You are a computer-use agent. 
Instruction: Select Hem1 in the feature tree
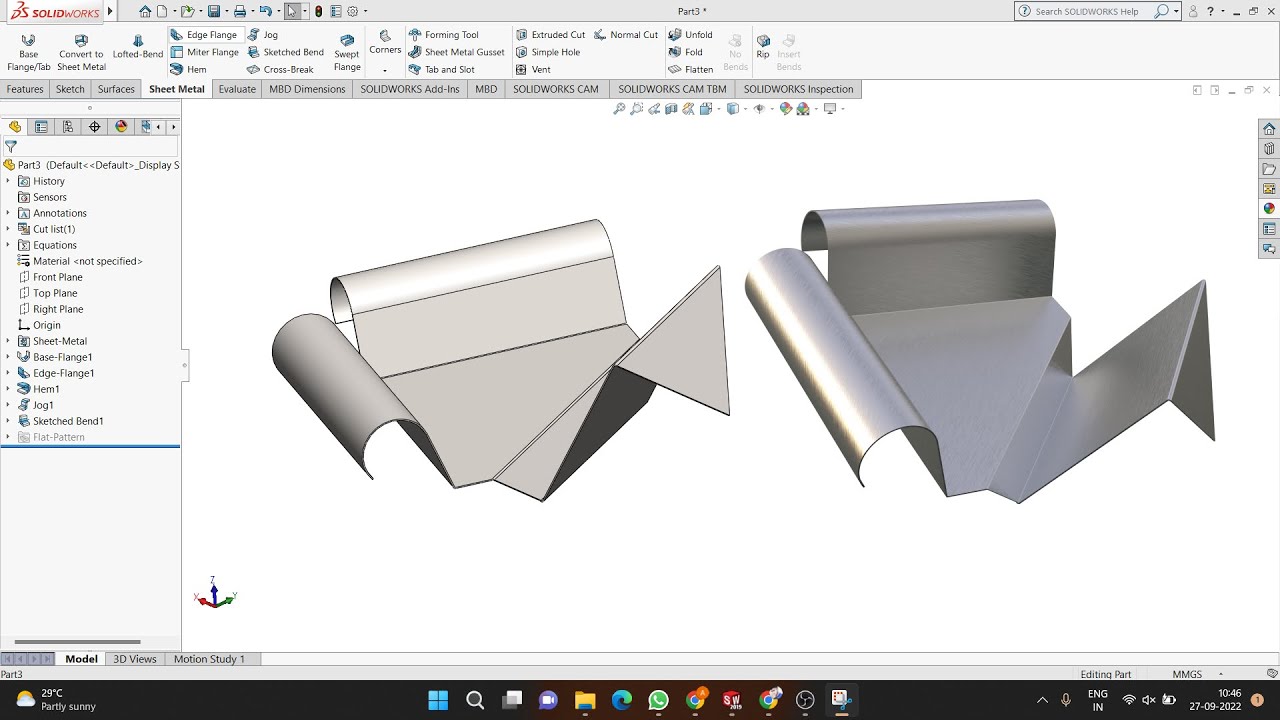coord(46,389)
